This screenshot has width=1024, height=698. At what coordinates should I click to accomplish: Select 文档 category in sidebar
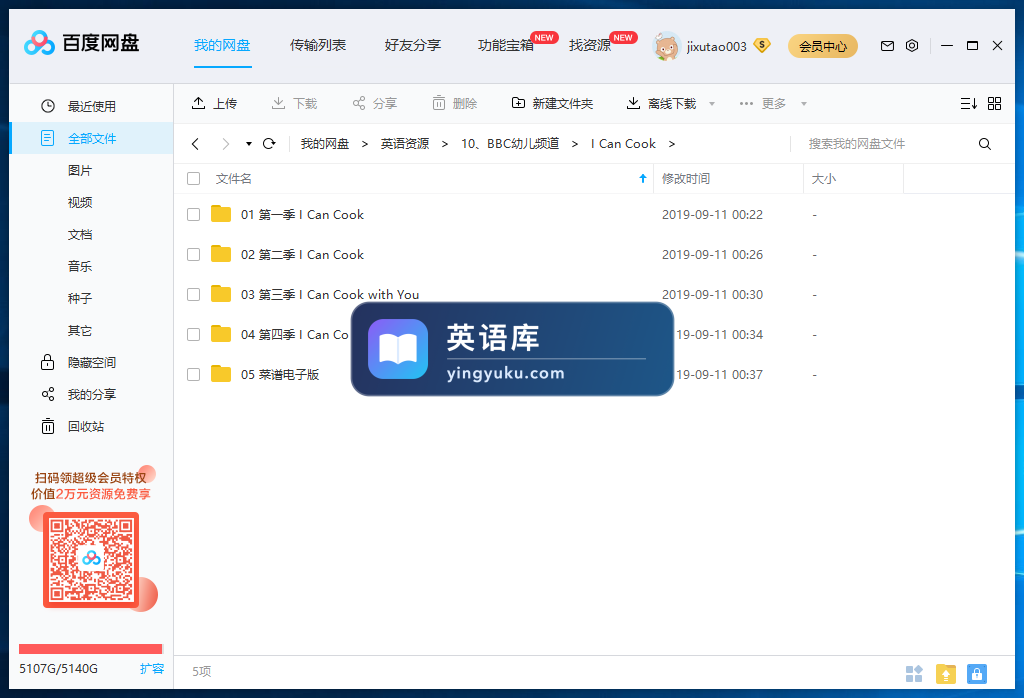(x=80, y=234)
